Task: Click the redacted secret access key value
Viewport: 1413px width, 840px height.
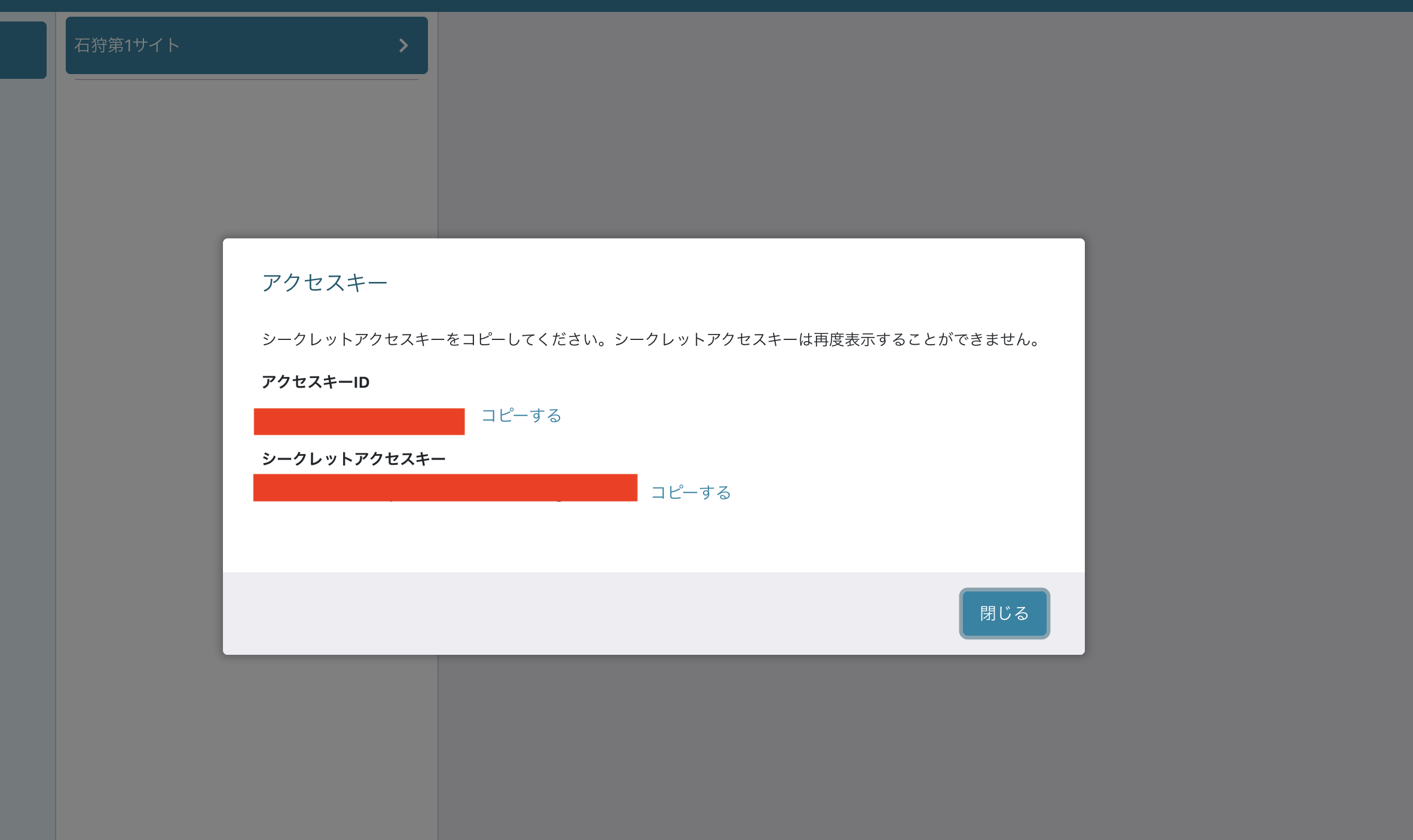Action: (x=445, y=488)
